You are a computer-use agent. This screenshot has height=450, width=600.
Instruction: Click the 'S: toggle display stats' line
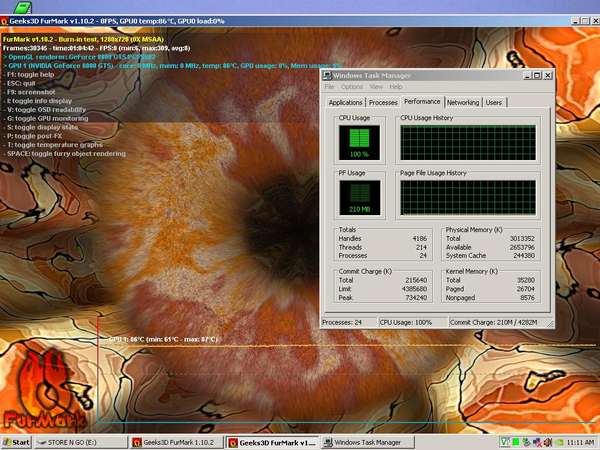(41, 127)
